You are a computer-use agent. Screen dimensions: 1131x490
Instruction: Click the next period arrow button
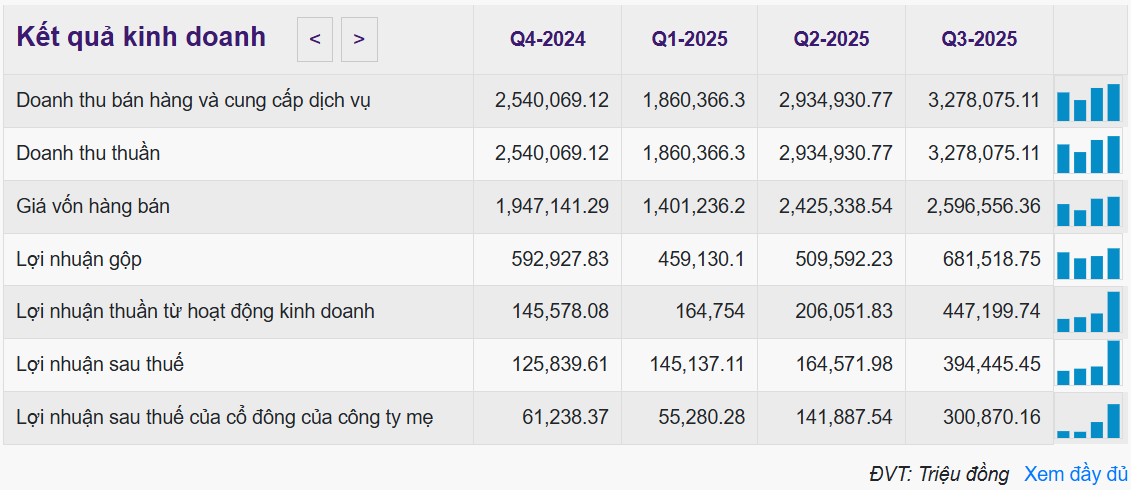point(359,40)
